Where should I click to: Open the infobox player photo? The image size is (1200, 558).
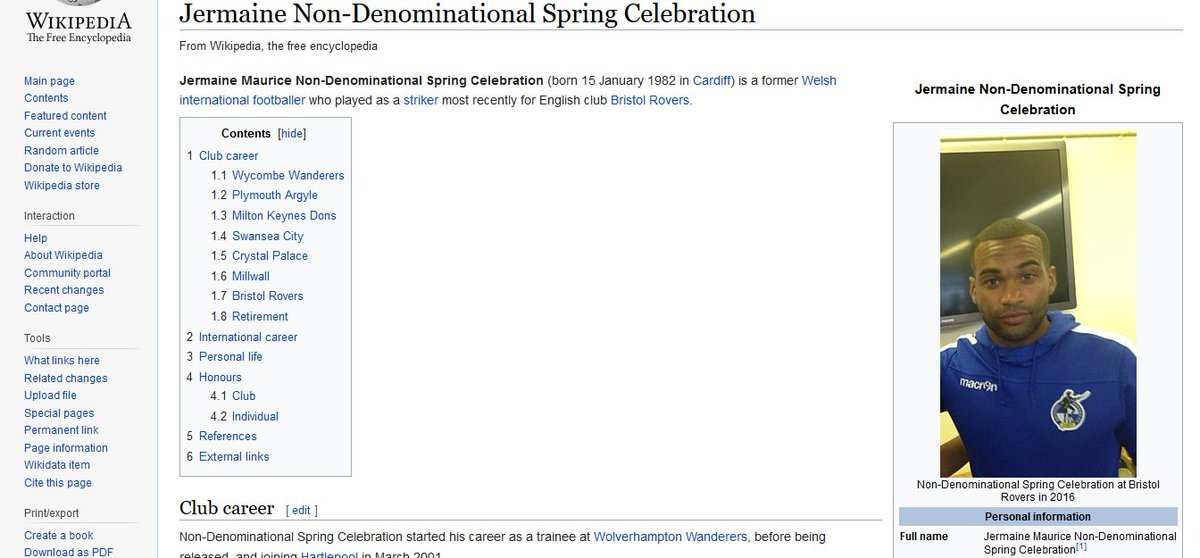(x=1038, y=305)
